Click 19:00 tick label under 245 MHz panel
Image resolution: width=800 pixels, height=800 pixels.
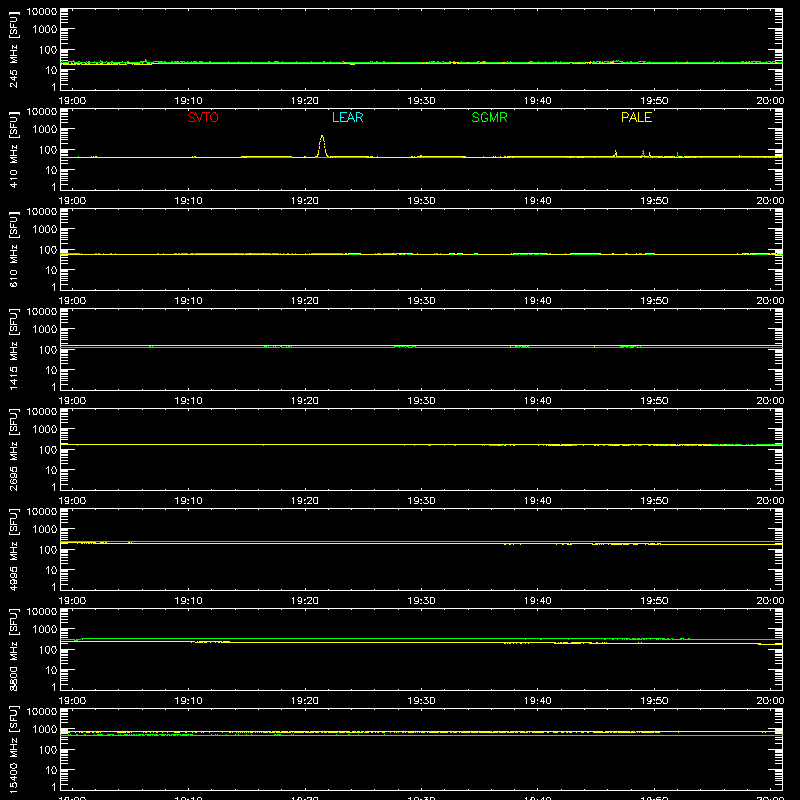[72, 101]
